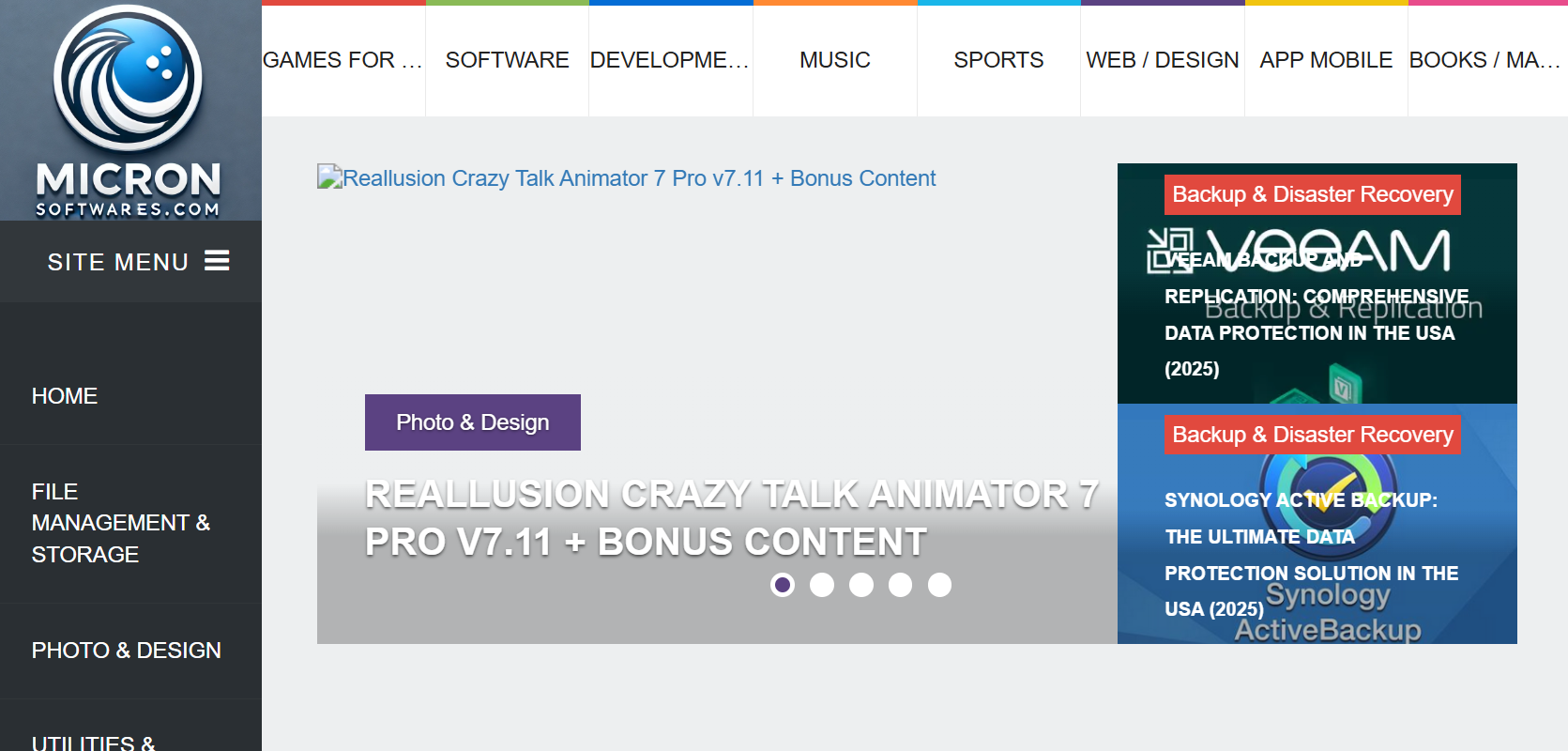This screenshot has height=751, width=1568.
Task: Open File Management & Storage sidebar link
Action: pyautogui.click(x=121, y=523)
